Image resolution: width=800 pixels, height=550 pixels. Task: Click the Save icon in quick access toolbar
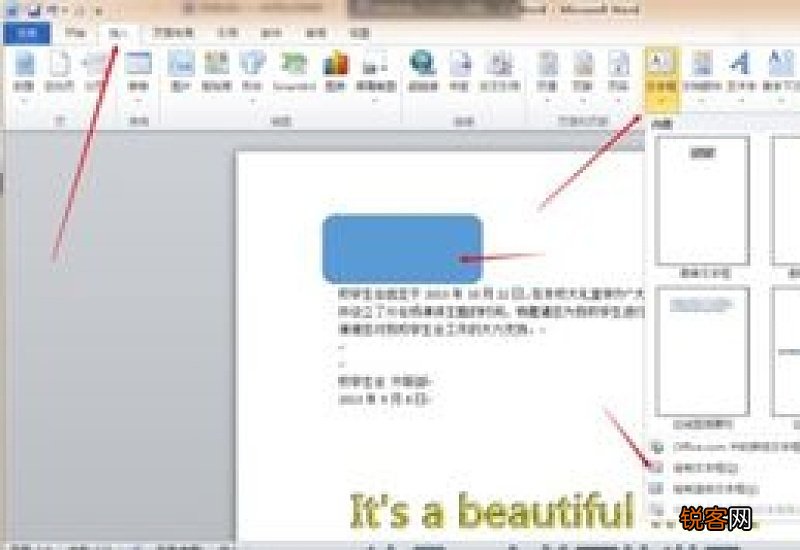(34, 10)
